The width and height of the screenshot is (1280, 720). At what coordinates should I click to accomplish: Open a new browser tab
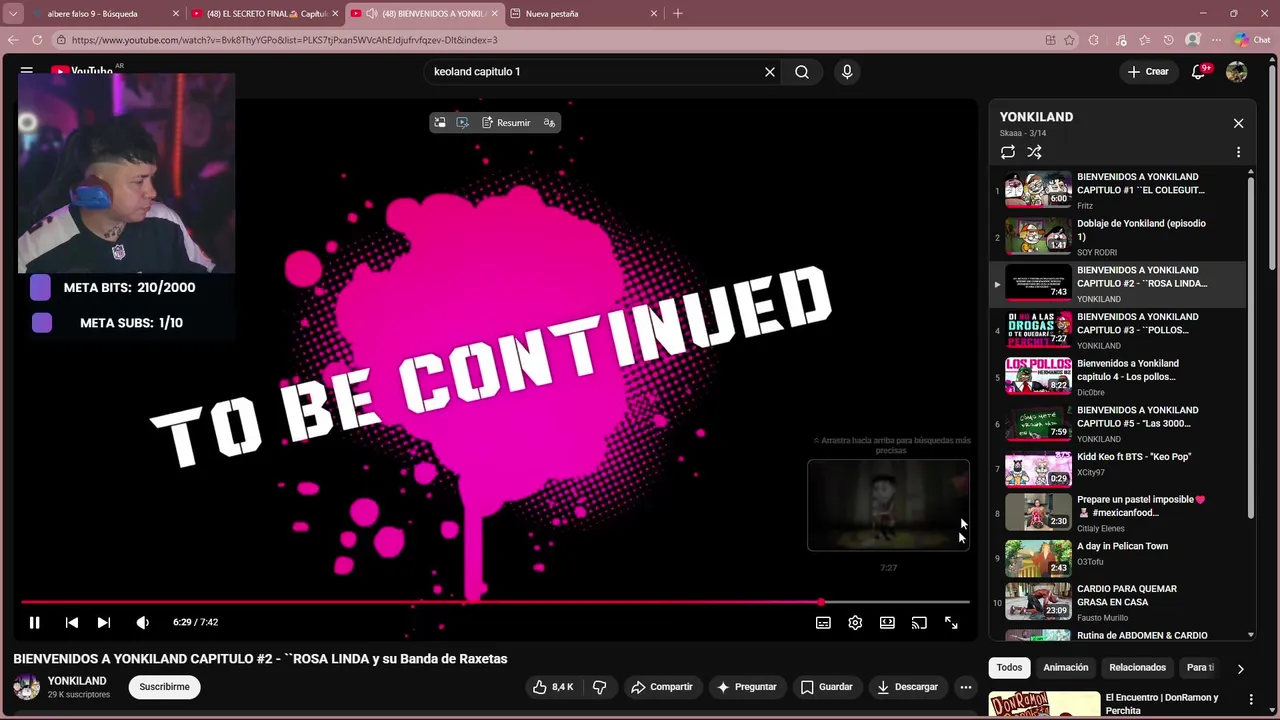pyautogui.click(x=678, y=14)
